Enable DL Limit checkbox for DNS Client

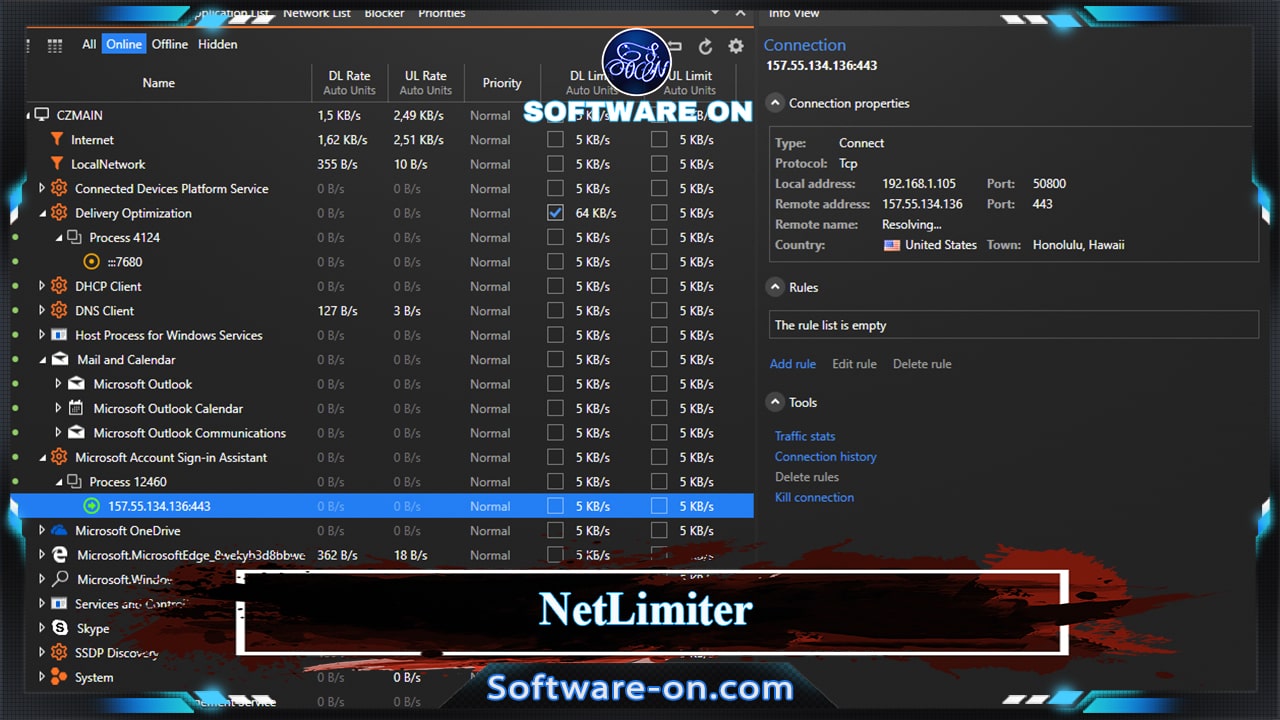[555, 311]
